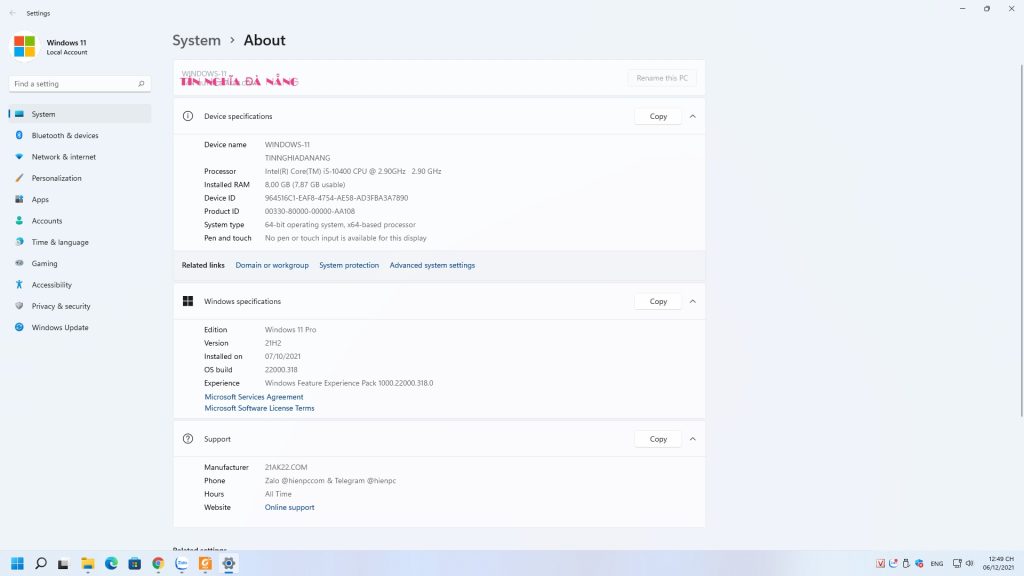The width and height of the screenshot is (1024, 576).
Task: Collapse the Device specifications section
Action: tap(693, 116)
